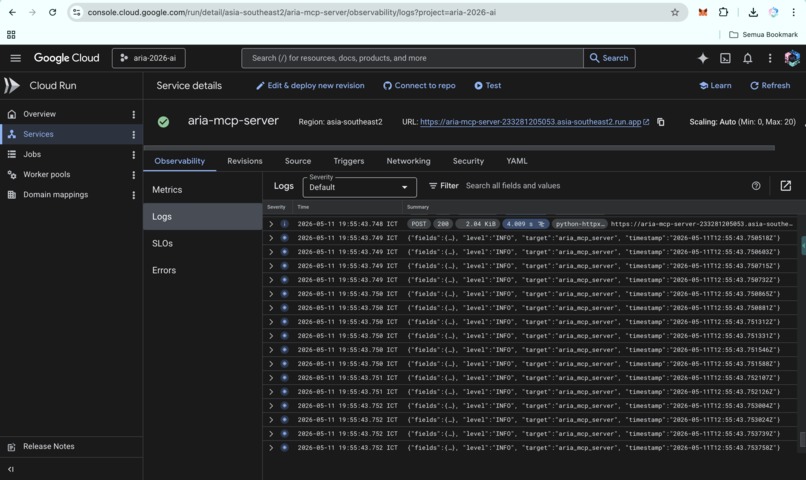The height and width of the screenshot is (480, 806).
Task: Open the logs help icon
Action: (756, 186)
